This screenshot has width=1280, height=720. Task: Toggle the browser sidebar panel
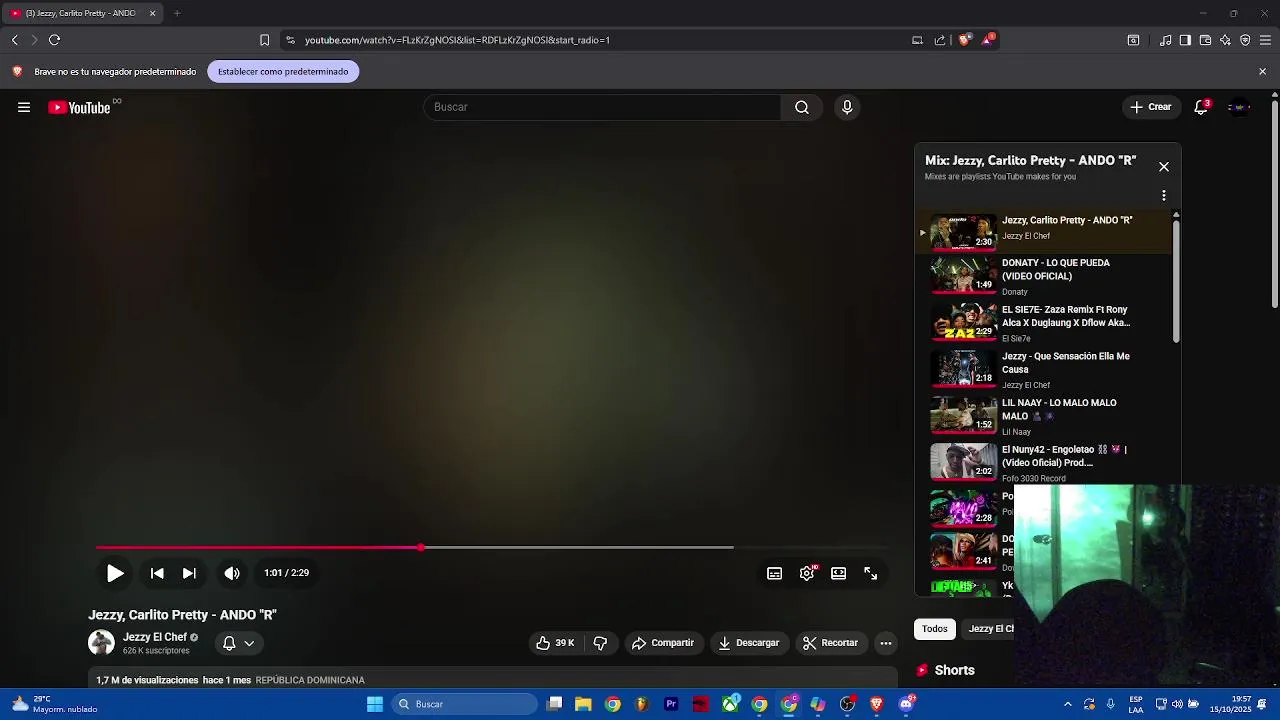click(x=1185, y=40)
